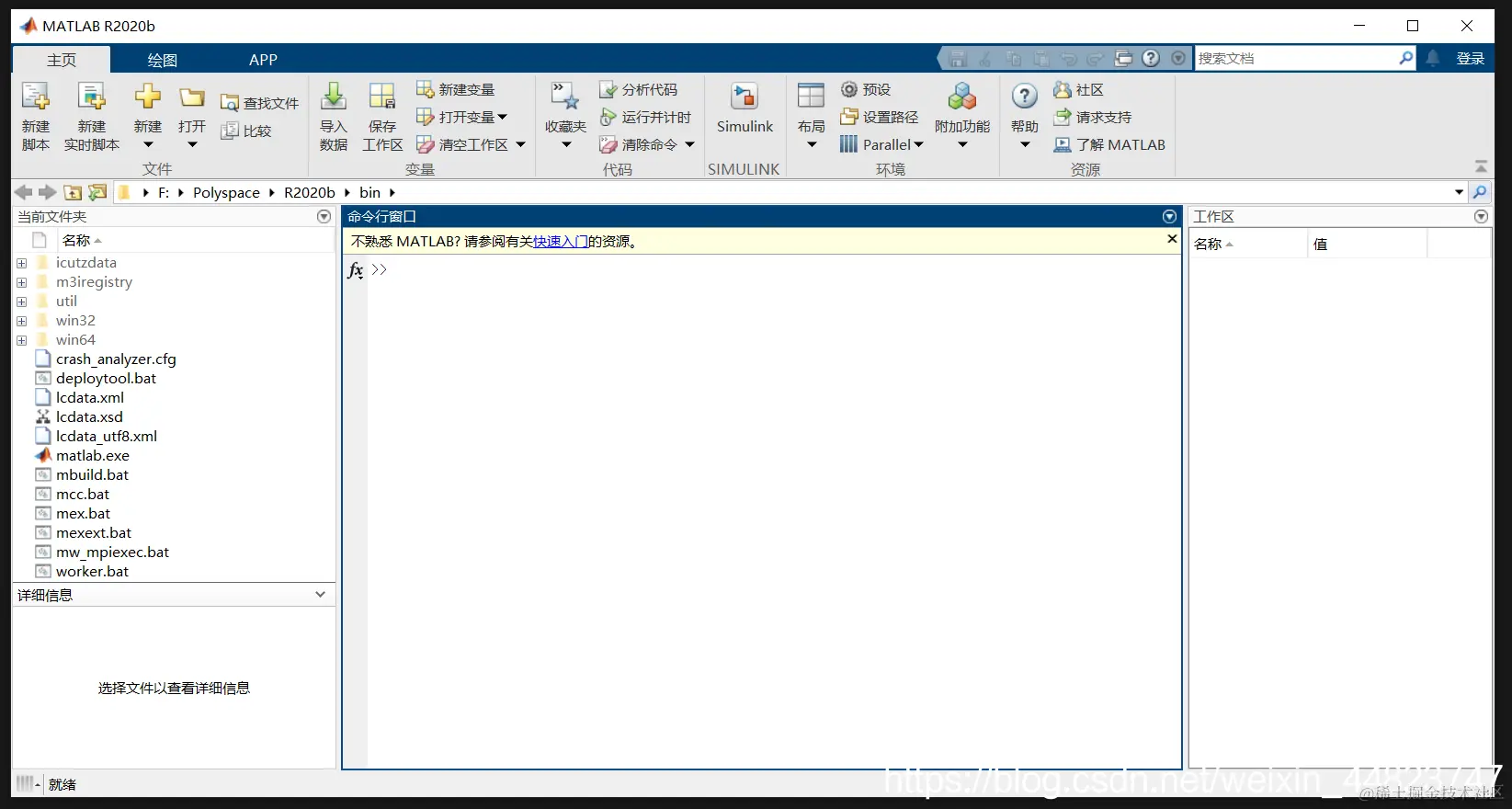This screenshot has width=1512, height=809.
Task: Click the New Script (新建脚本) icon
Action: tap(36, 97)
